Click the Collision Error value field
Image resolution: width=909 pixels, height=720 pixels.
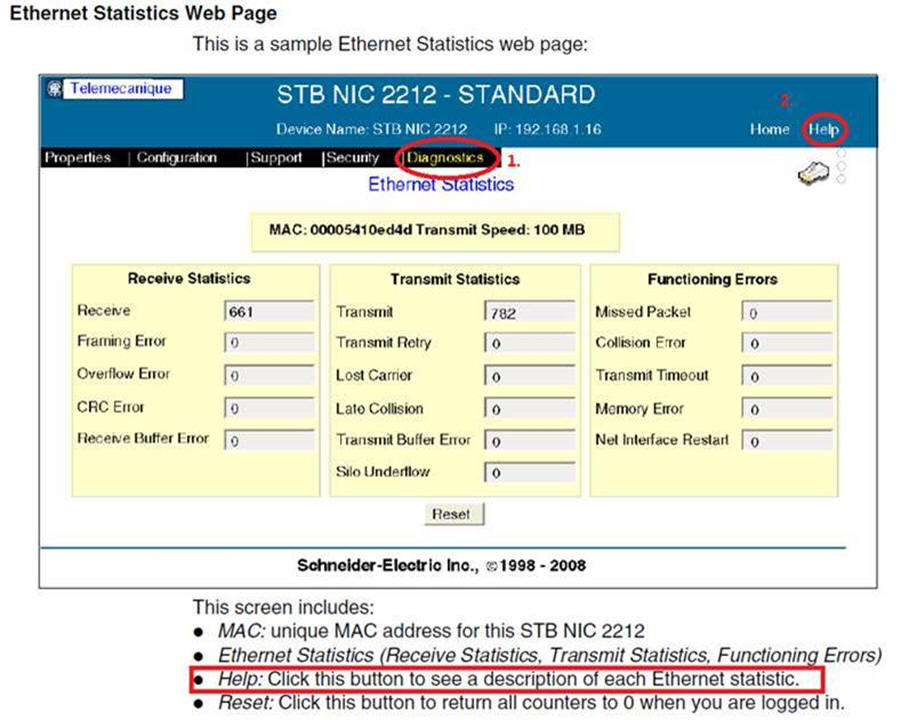(787, 343)
